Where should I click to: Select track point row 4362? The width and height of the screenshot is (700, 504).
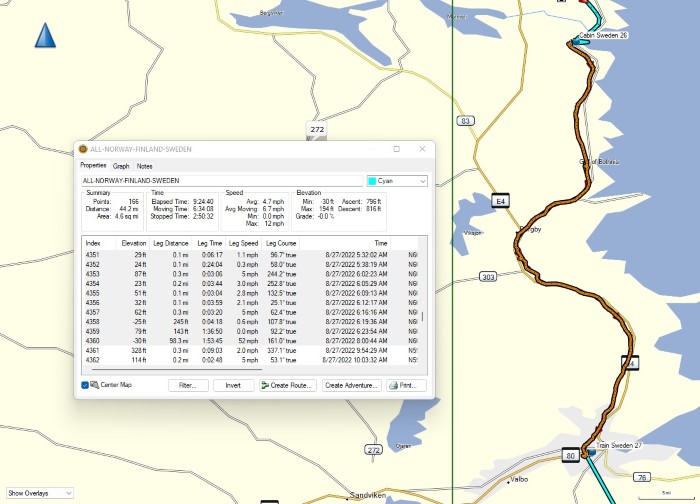coord(251,360)
